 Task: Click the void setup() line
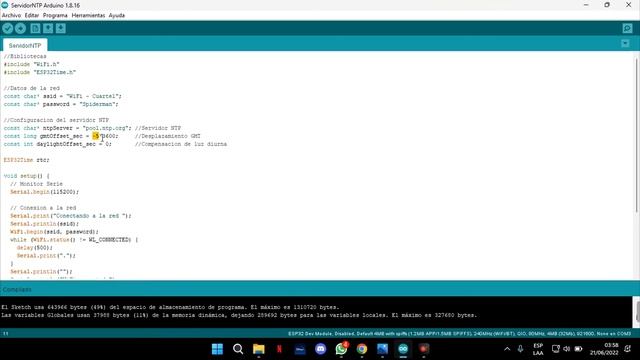27,176
